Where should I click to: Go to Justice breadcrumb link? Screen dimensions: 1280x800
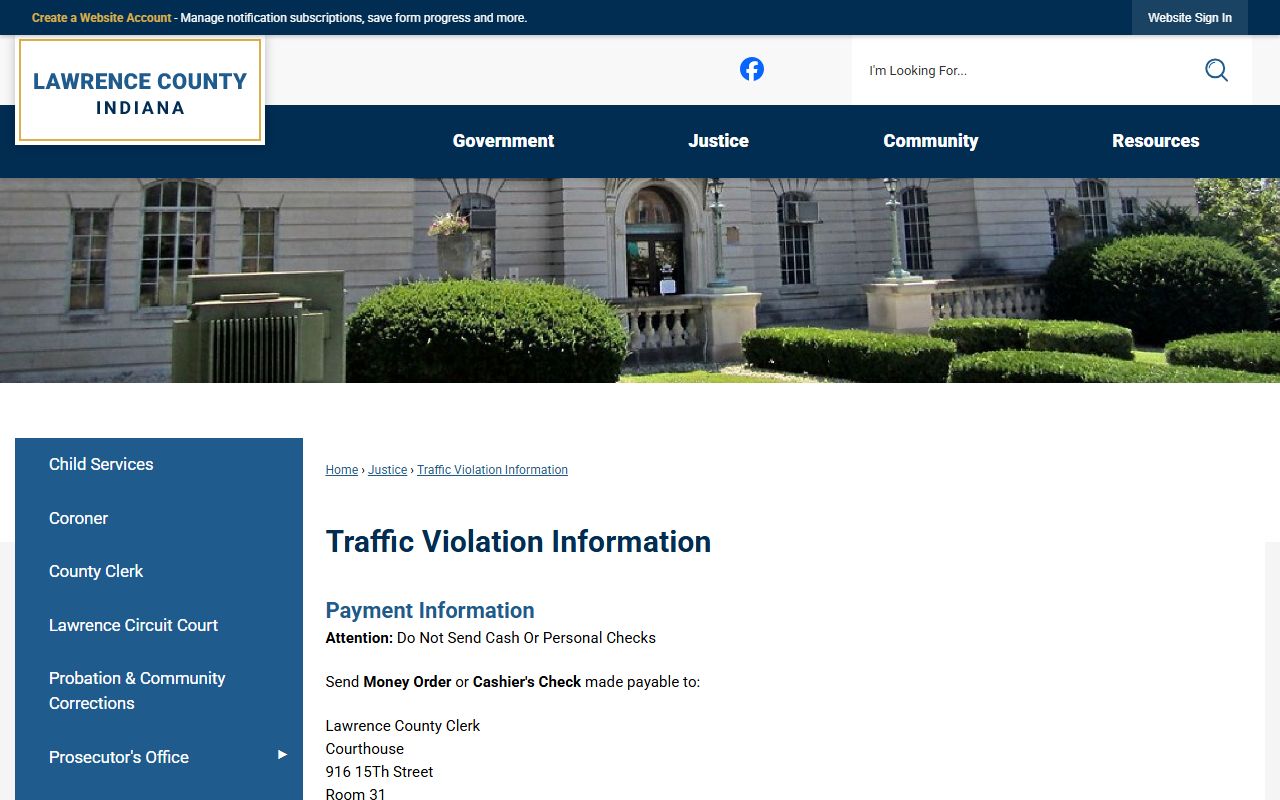click(x=388, y=470)
